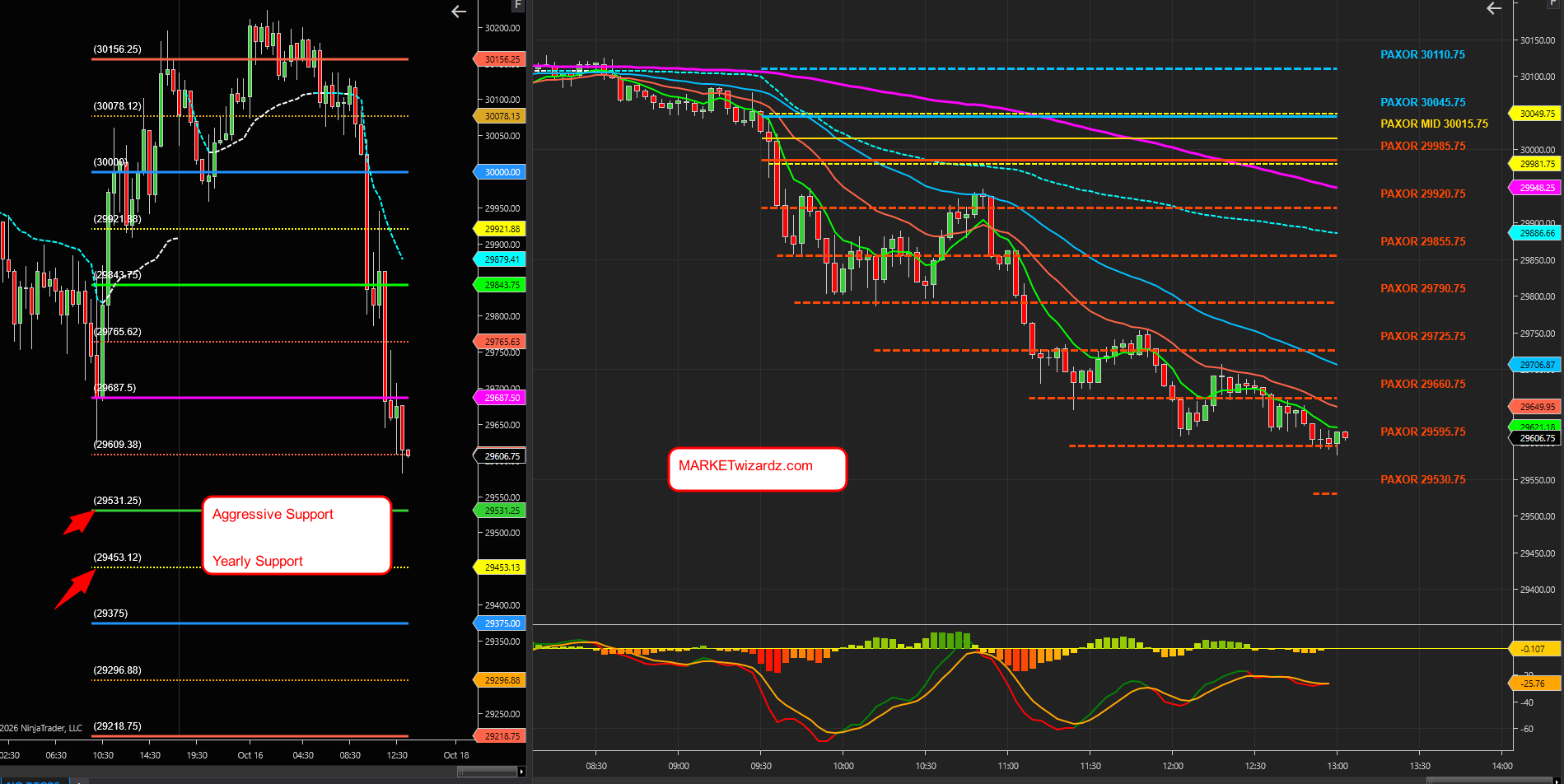Image resolution: width=1564 pixels, height=784 pixels.
Task: Click the back arrow on the left chart
Action: 459,12
